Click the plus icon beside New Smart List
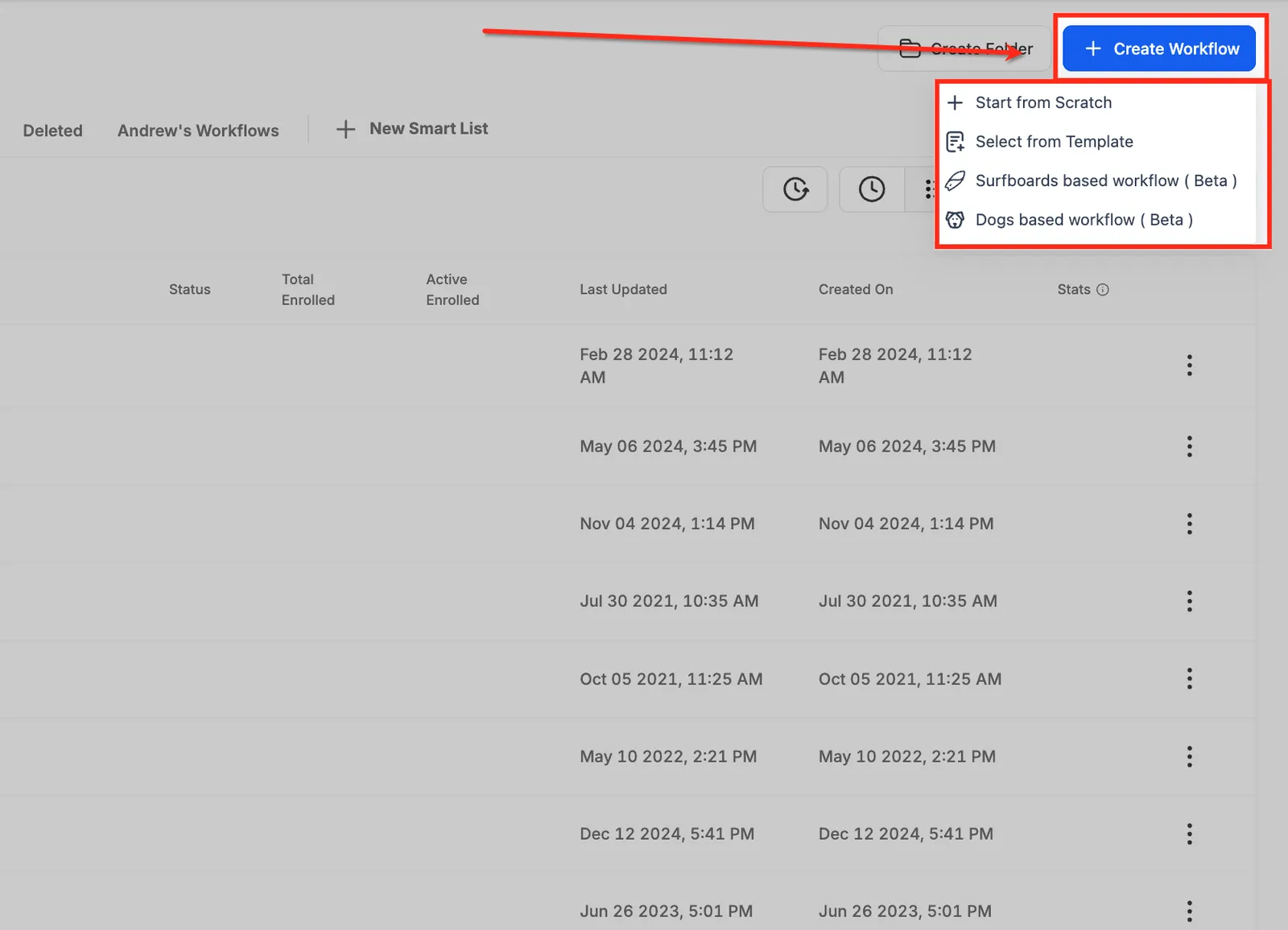 [345, 129]
